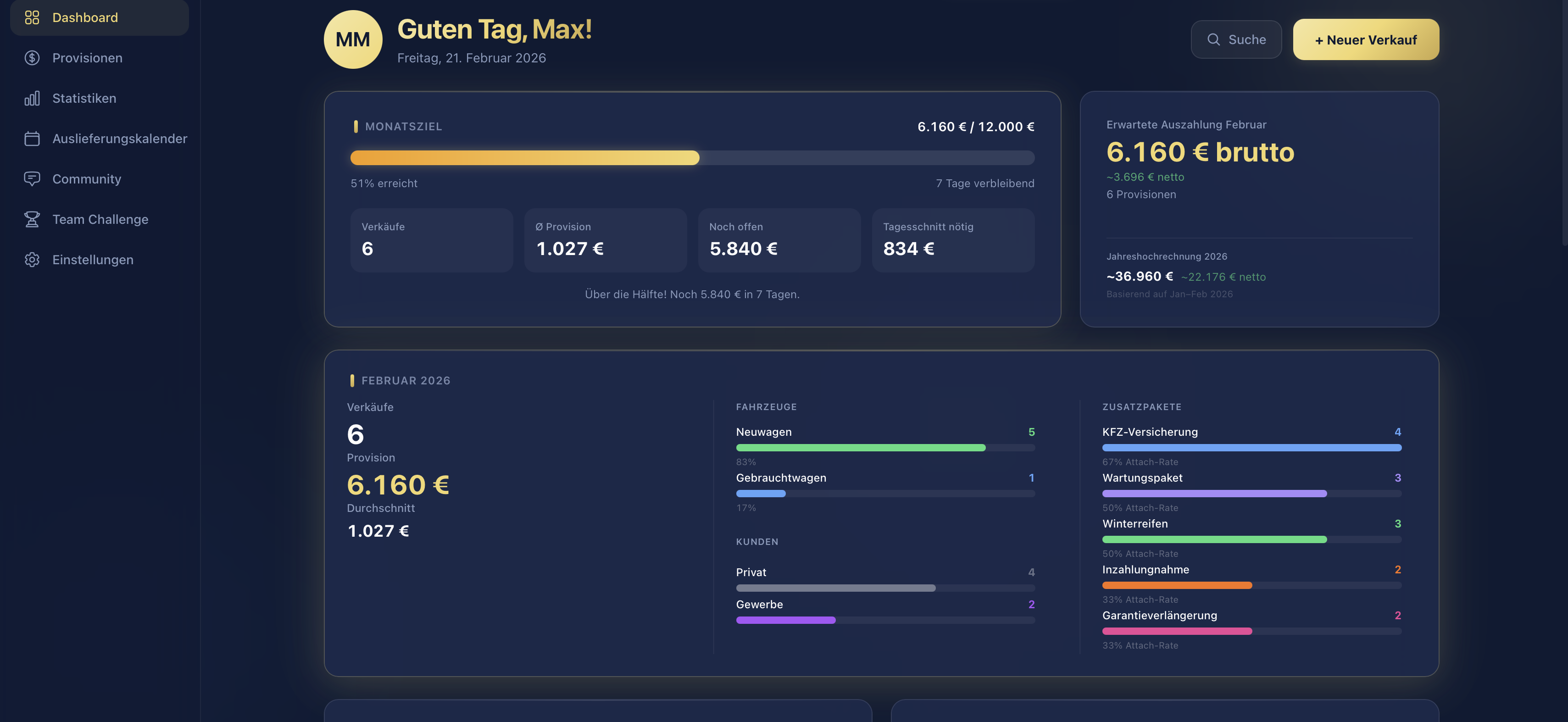Click the Monatsziel progress bar

click(692, 158)
